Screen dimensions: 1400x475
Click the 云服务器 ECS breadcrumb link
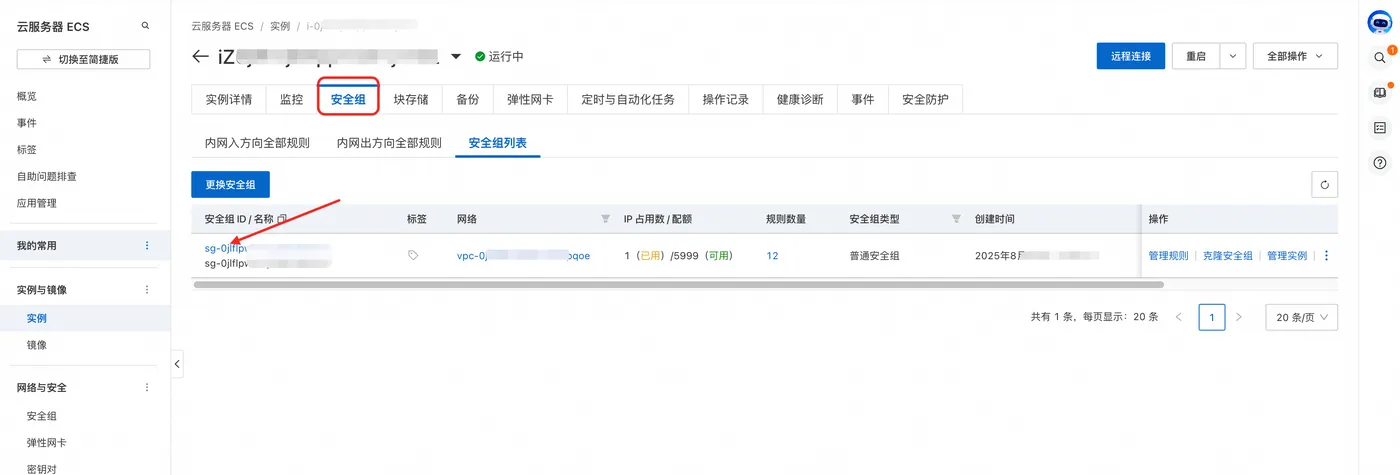point(224,26)
